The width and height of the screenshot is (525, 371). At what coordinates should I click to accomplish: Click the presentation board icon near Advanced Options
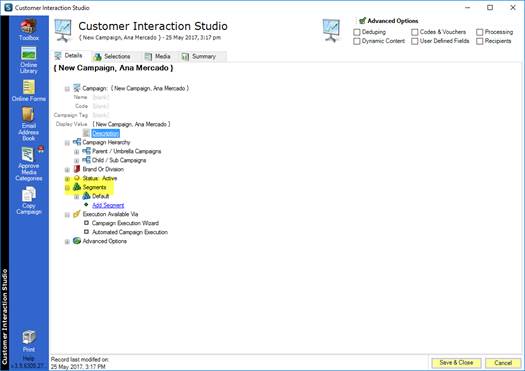pyautogui.click(x=331, y=30)
